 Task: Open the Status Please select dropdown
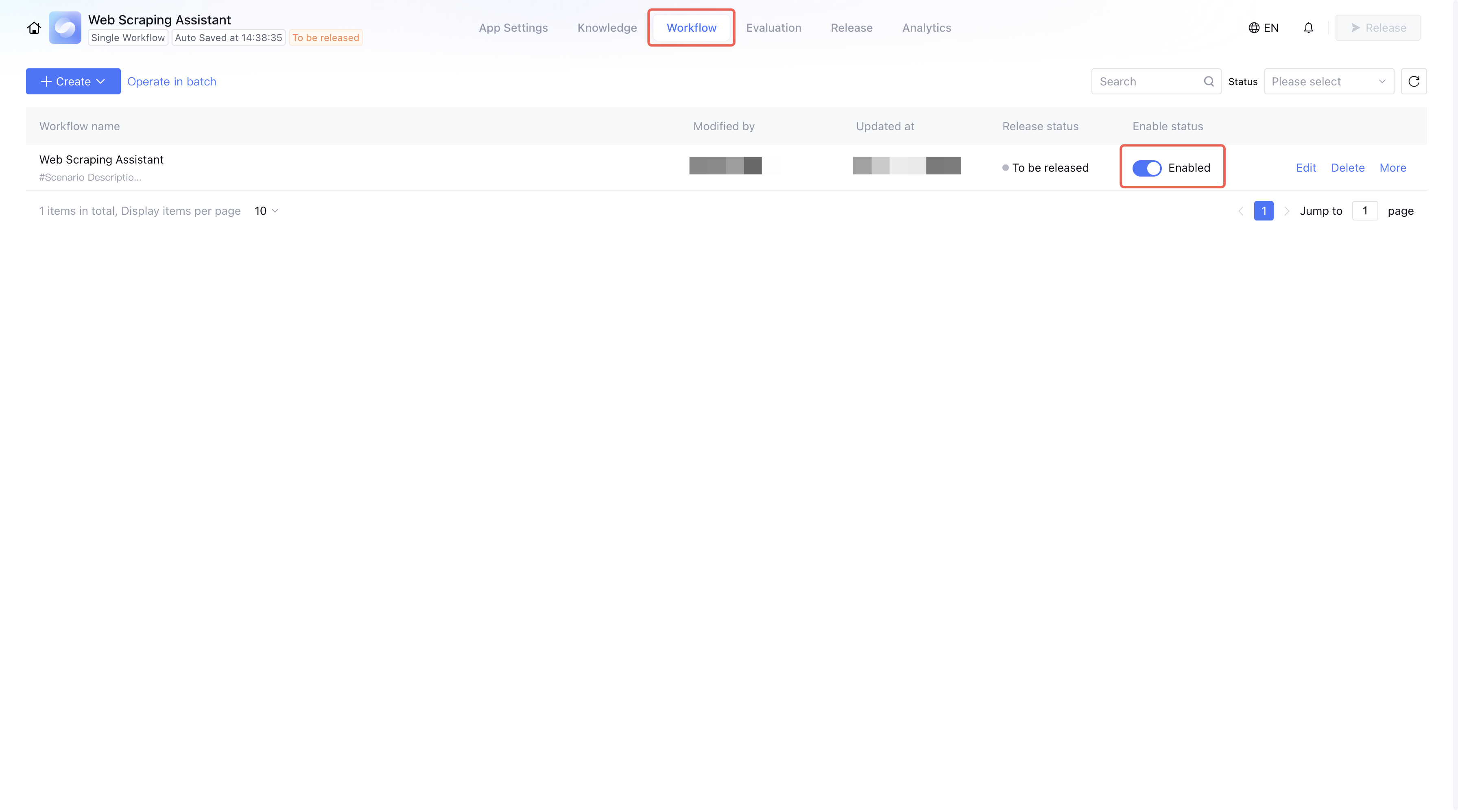click(x=1328, y=81)
